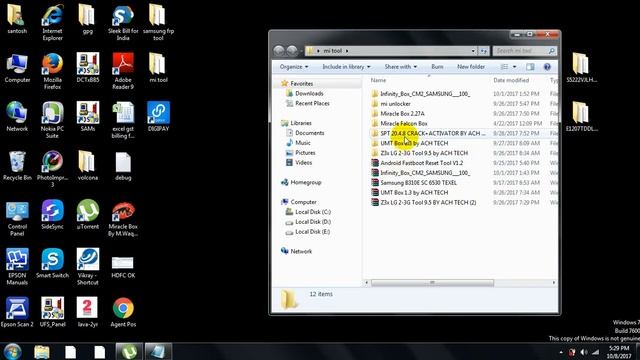The image size is (640, 360).
Task: Click the Search mi tool field
Action: [x=524, y=51]
